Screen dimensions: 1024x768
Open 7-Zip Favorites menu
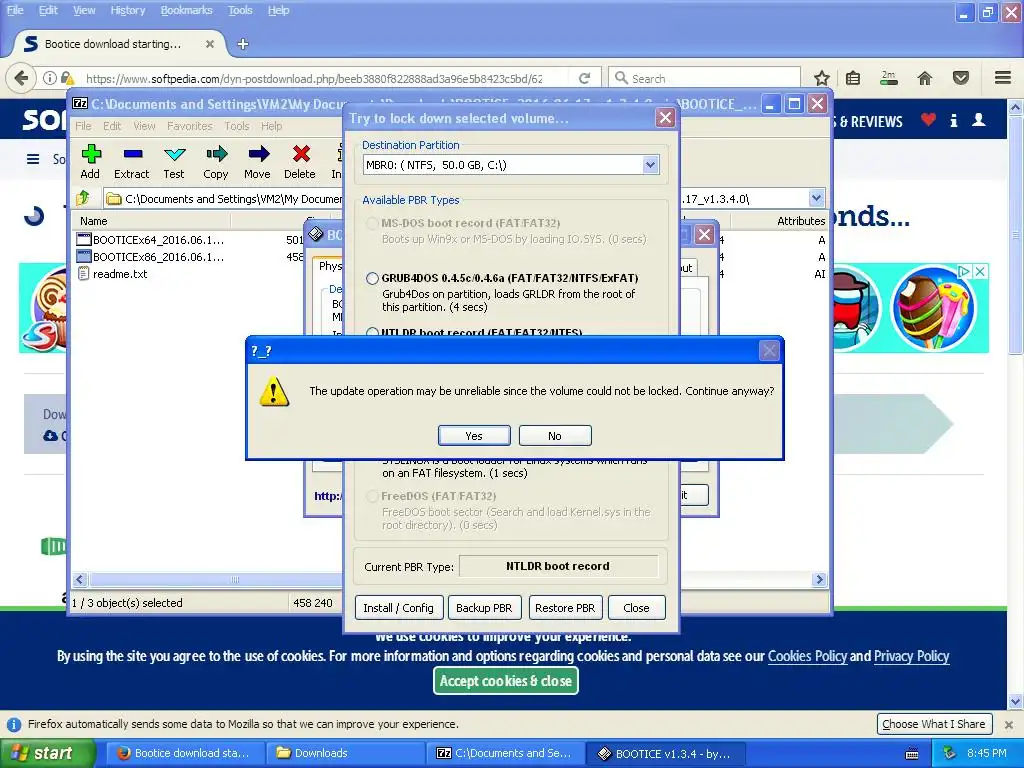coord(189,126)
